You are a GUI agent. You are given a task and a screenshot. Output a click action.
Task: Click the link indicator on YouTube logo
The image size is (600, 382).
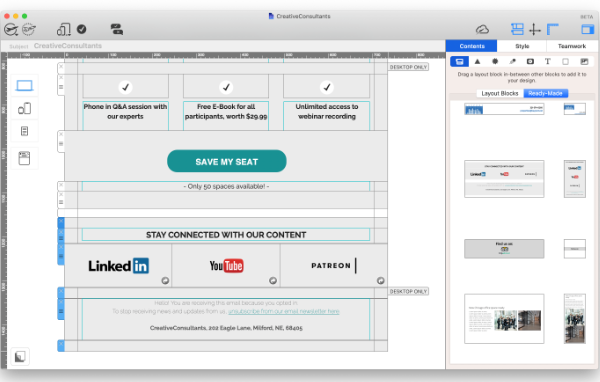[273, 281]
